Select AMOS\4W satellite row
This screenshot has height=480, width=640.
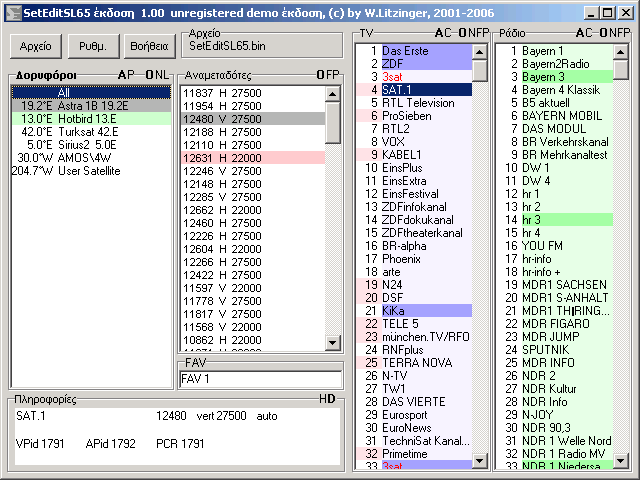[91, 158]
